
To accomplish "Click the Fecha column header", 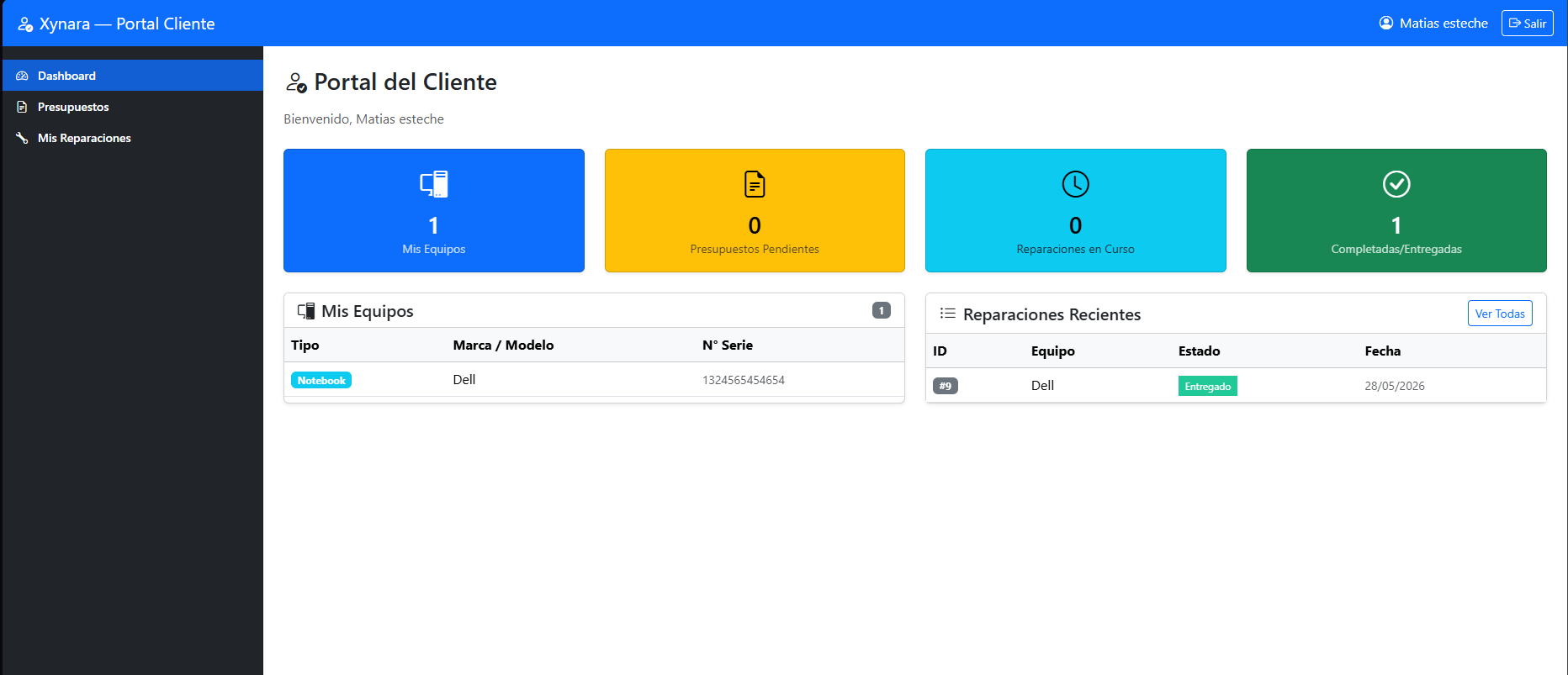I will pos(1383,351).
